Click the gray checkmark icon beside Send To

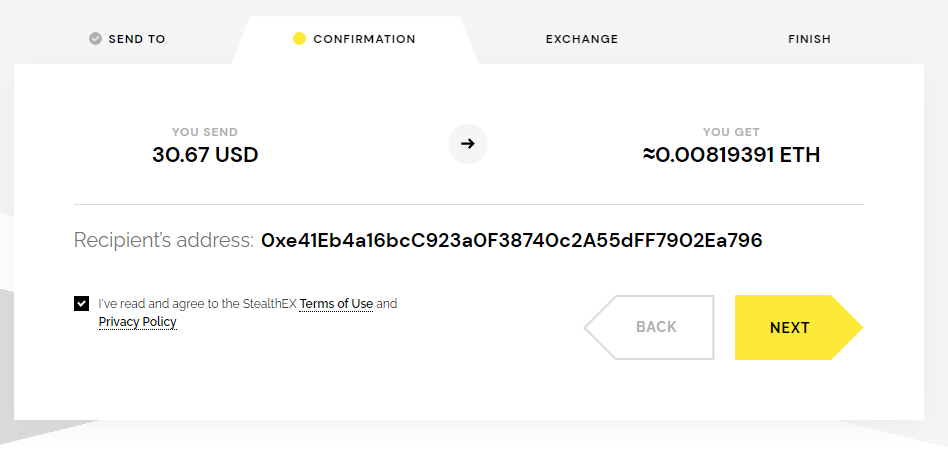click(x=95, y=39)
